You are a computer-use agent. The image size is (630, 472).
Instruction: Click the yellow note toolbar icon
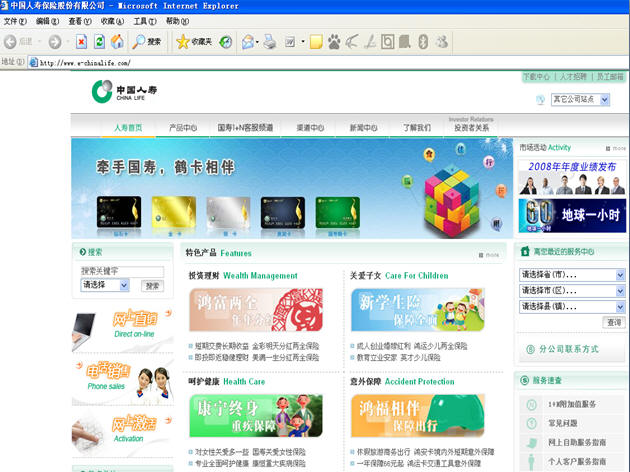(x=316, y=42)
